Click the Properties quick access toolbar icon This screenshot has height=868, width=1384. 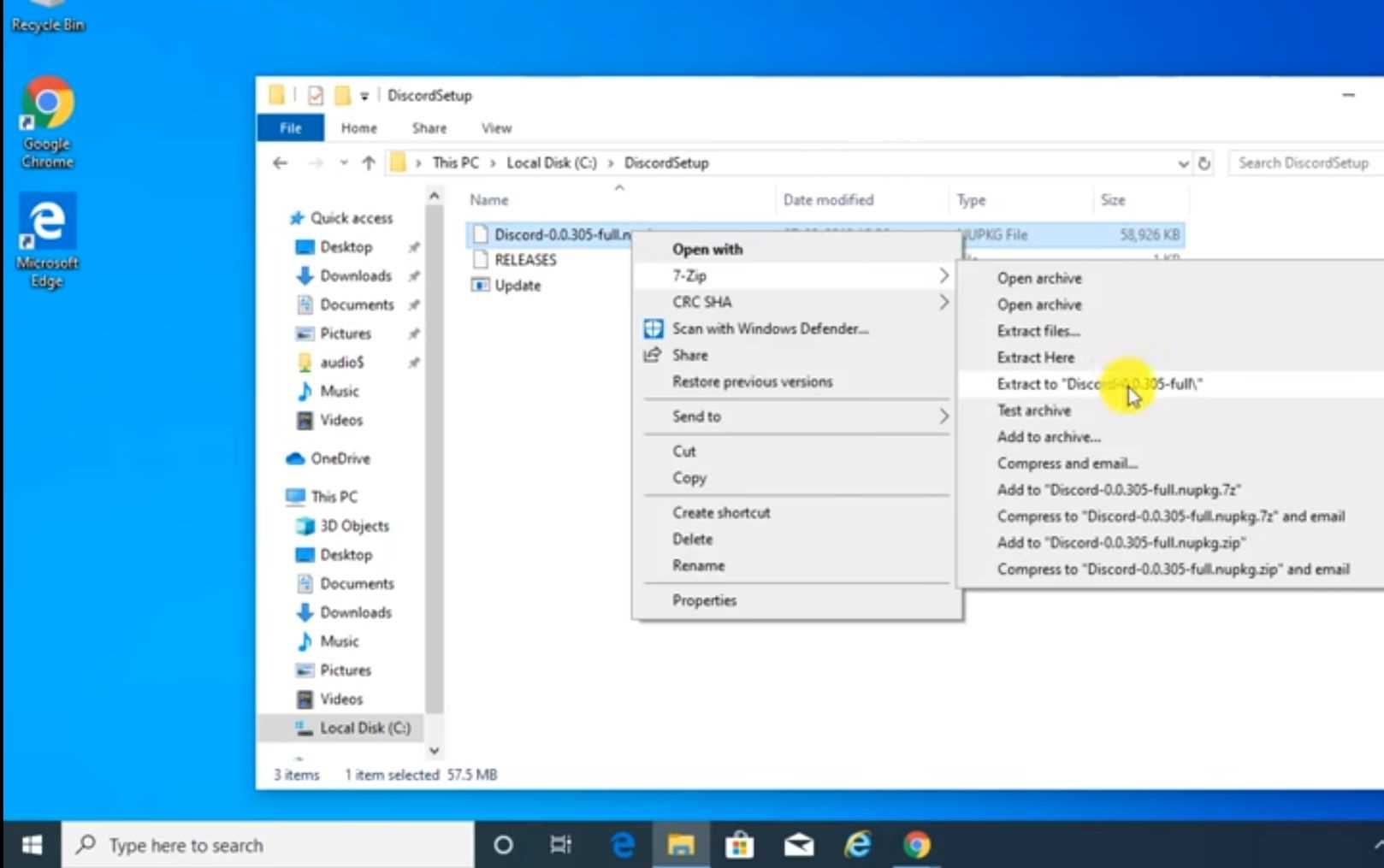click(315, 95)
